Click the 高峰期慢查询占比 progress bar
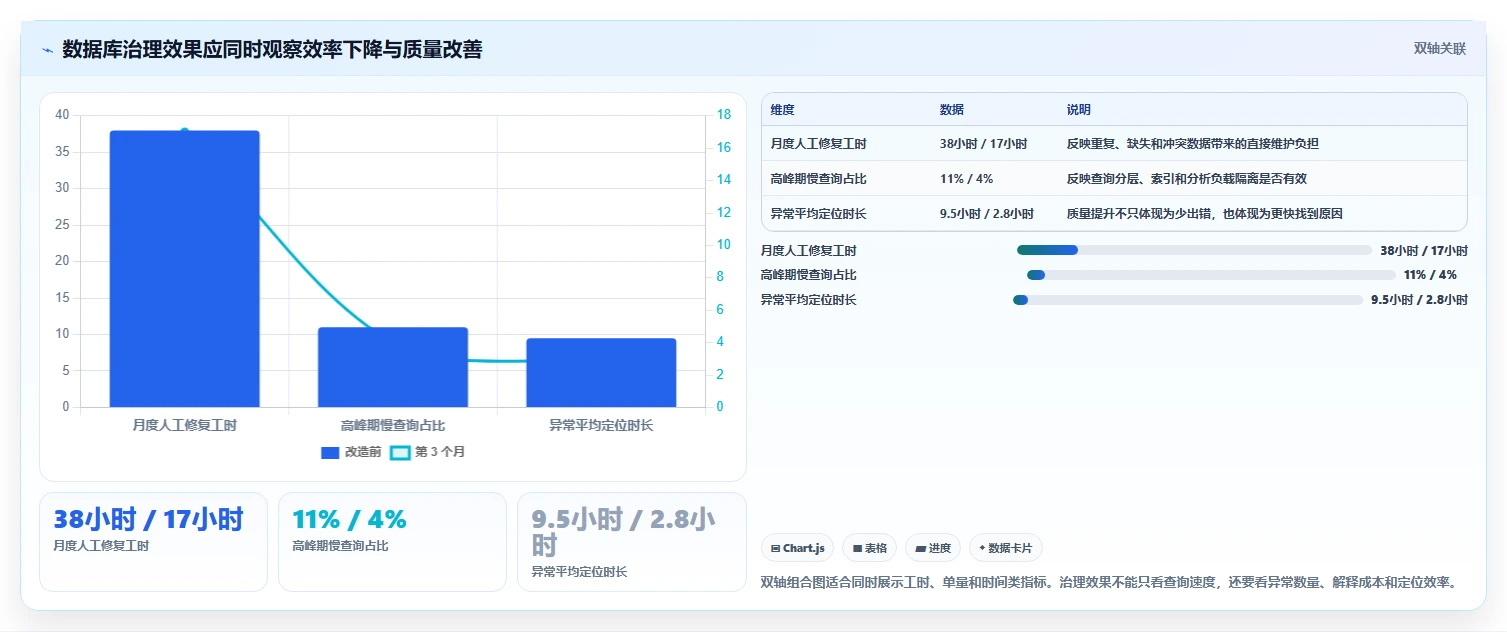This screenshot has width=1507, height=632. tap(1211, 275)
